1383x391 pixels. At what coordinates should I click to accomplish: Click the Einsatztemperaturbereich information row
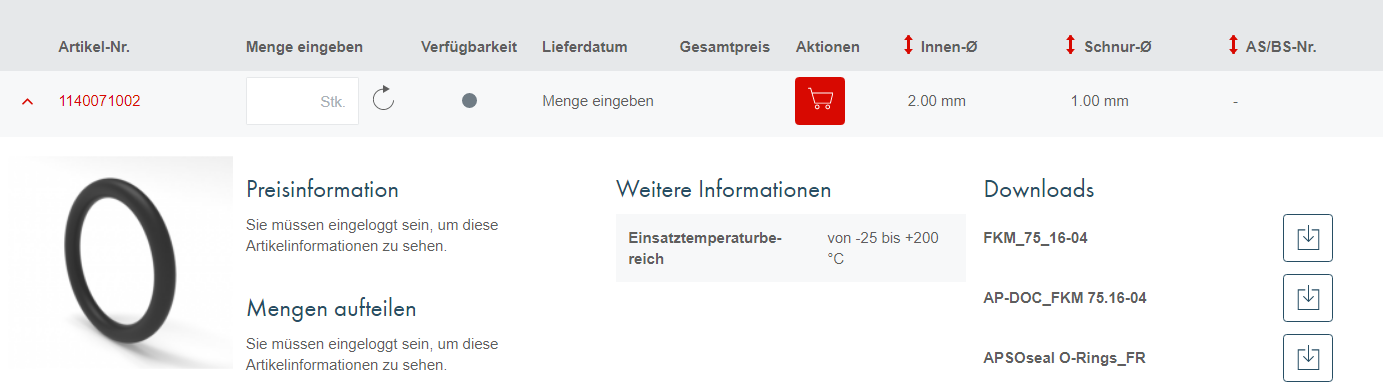[791, 248]
